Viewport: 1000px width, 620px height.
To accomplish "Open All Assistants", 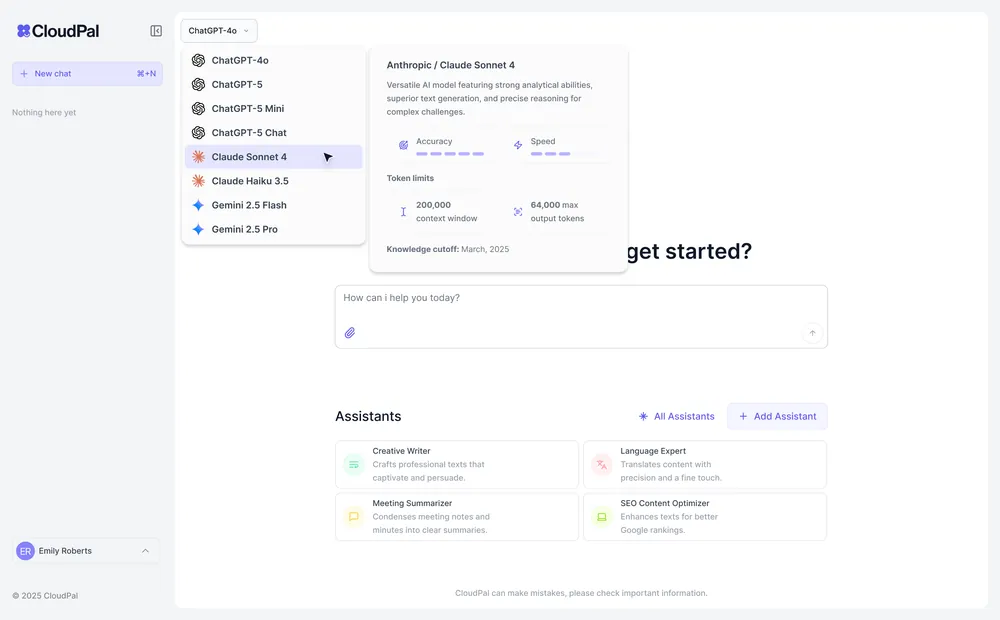I will pyautogui.click(x=677, y=417).
